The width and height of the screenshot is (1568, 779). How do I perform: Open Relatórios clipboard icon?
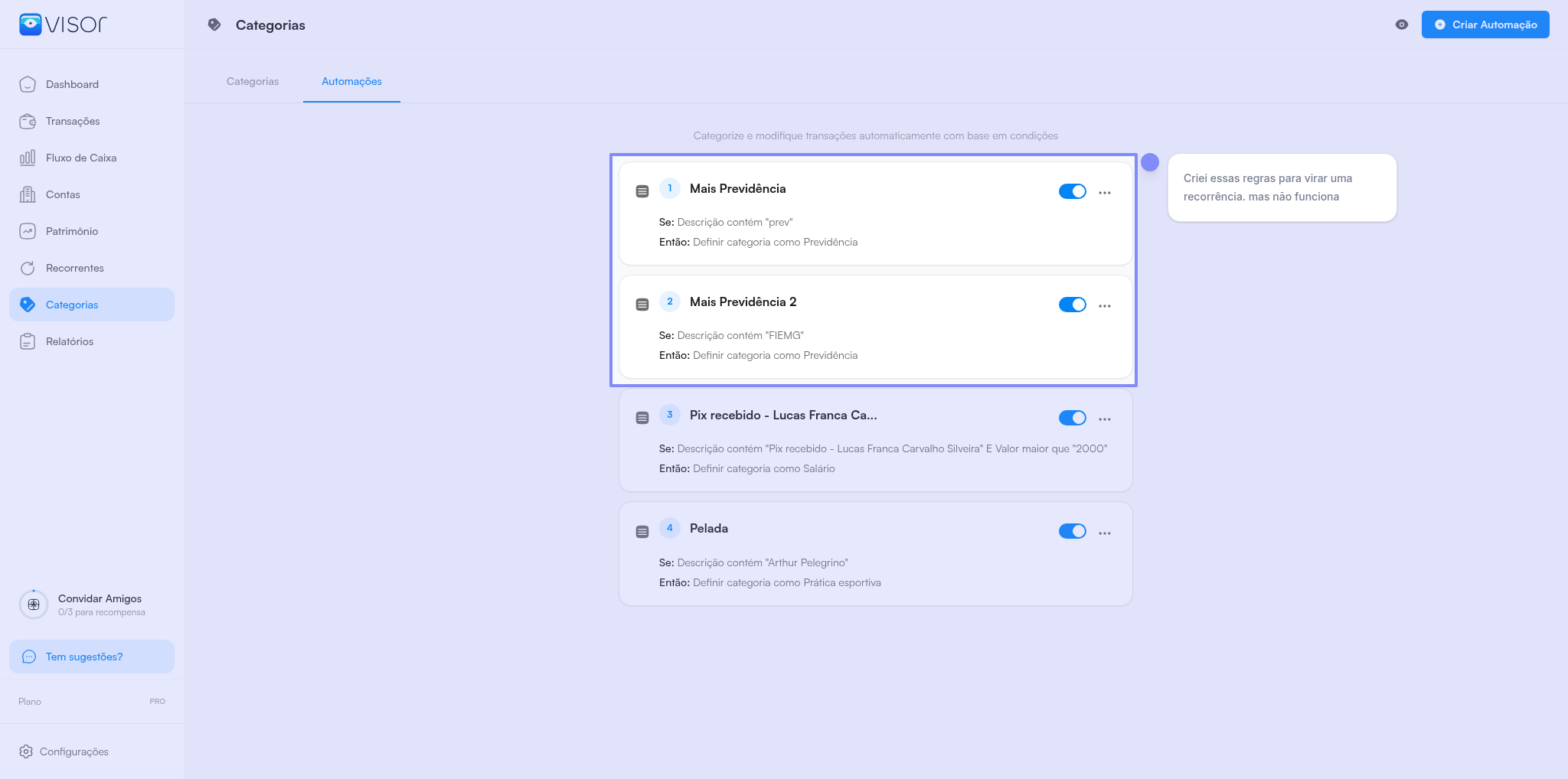point(28,341)
